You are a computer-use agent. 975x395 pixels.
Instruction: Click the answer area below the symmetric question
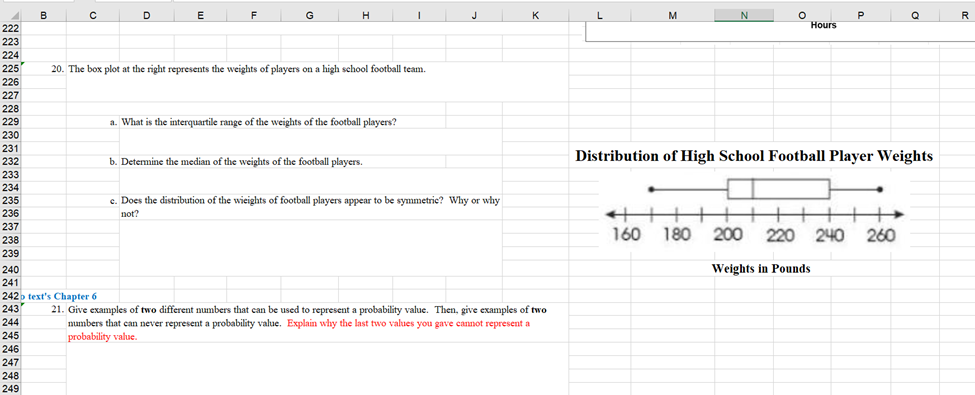coord(310,248)
